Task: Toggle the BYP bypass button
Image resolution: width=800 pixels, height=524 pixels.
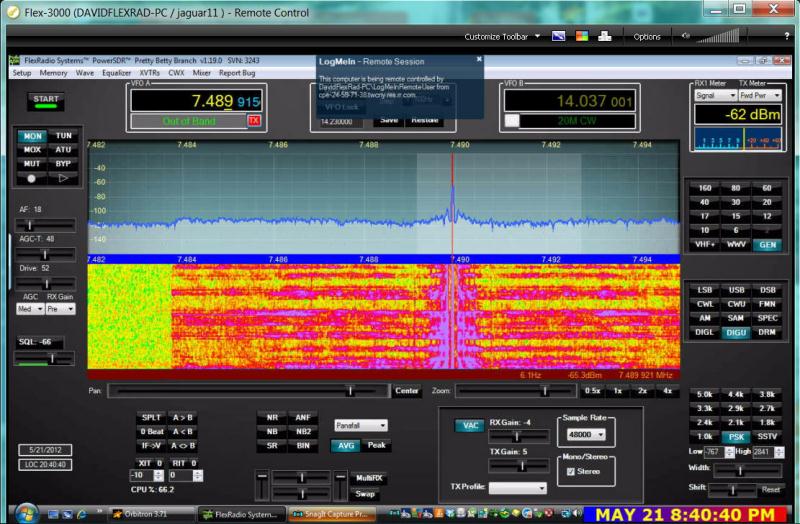Action: [63, 164]
